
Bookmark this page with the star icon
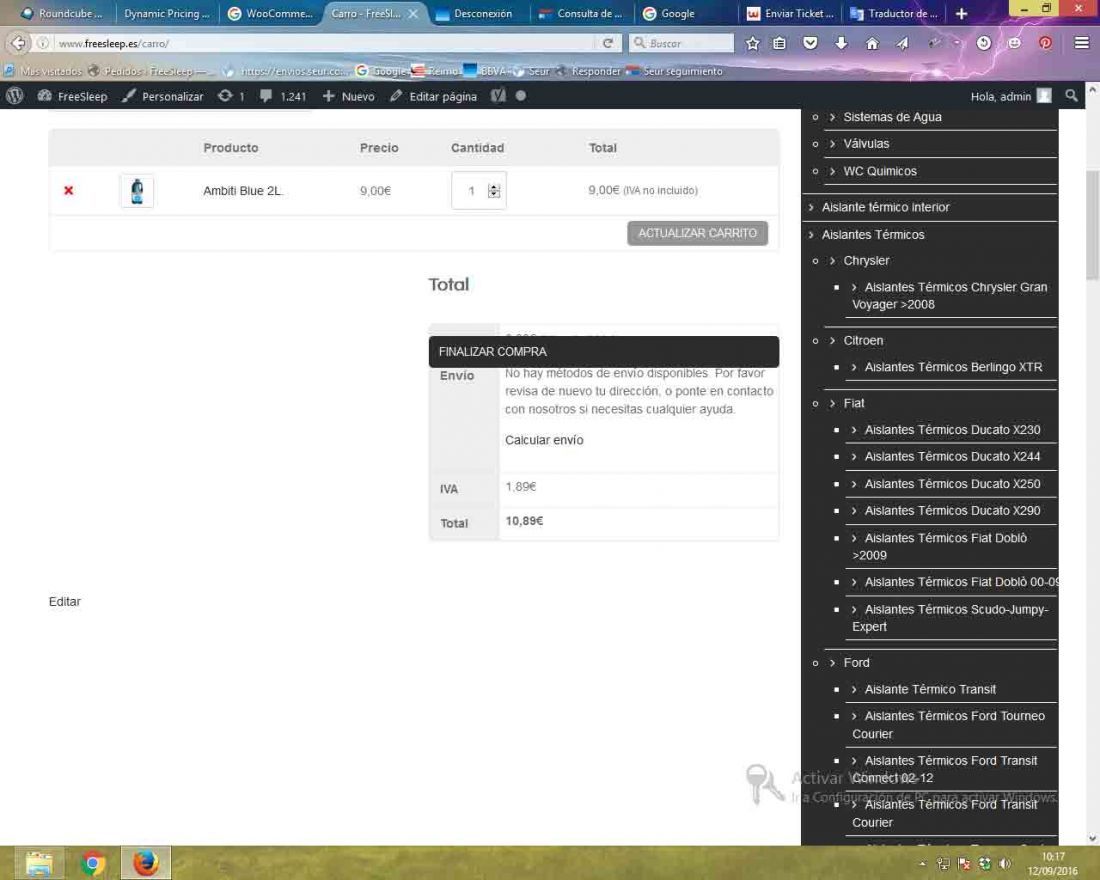pyautogui.click(x=753, y=44)
